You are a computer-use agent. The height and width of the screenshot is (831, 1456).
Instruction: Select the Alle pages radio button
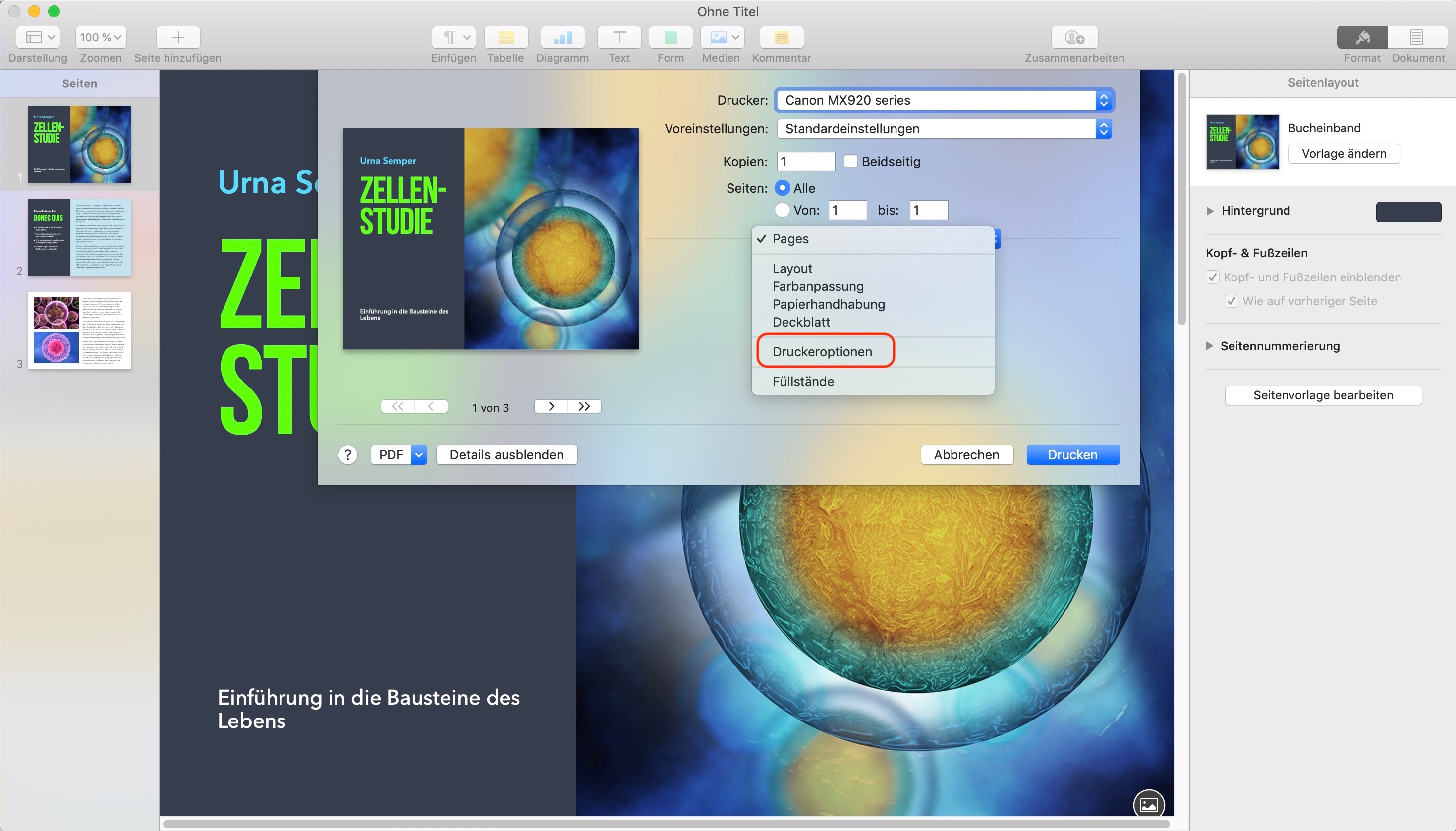(783, 188)
